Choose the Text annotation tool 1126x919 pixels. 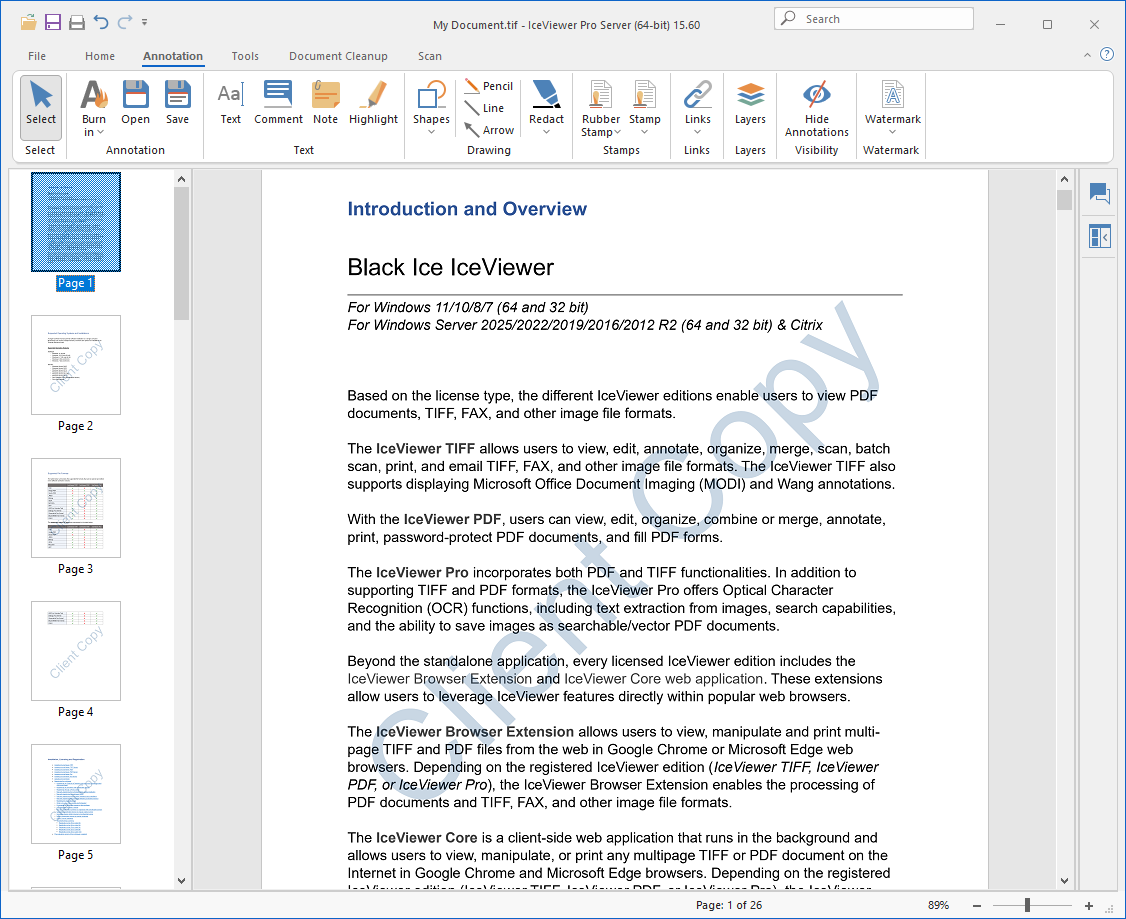click(231, 103)
